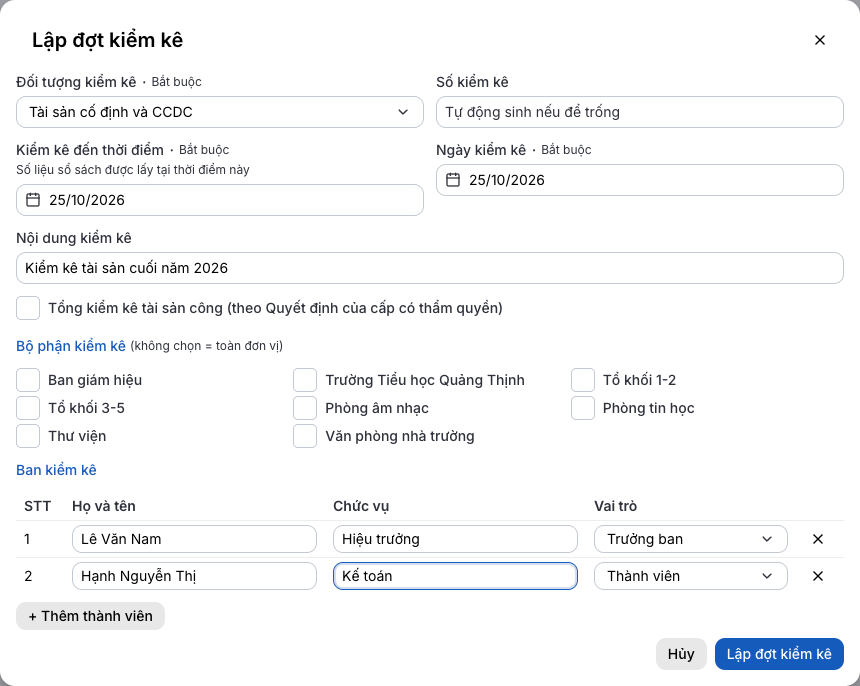
Task: Click the STT column header
Action: (37, 506)
